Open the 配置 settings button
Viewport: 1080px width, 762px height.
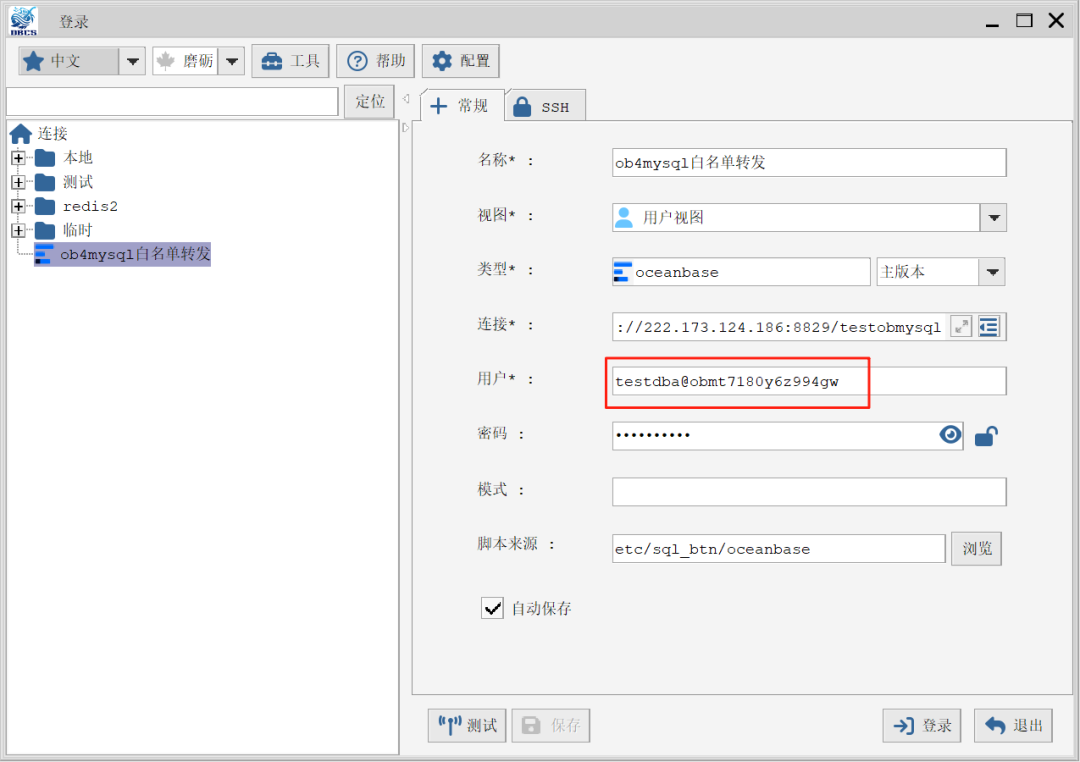point(460,61)
